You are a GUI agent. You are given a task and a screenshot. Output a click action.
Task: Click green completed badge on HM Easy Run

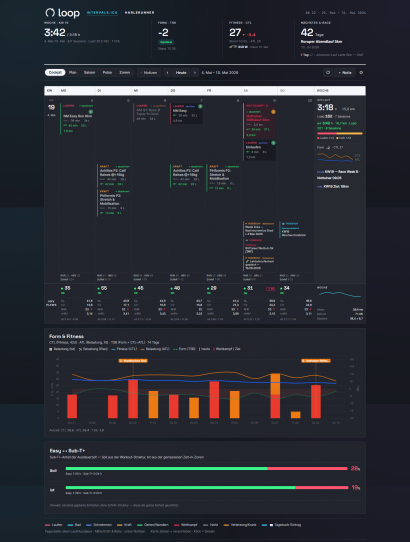[x=91, y=112]
